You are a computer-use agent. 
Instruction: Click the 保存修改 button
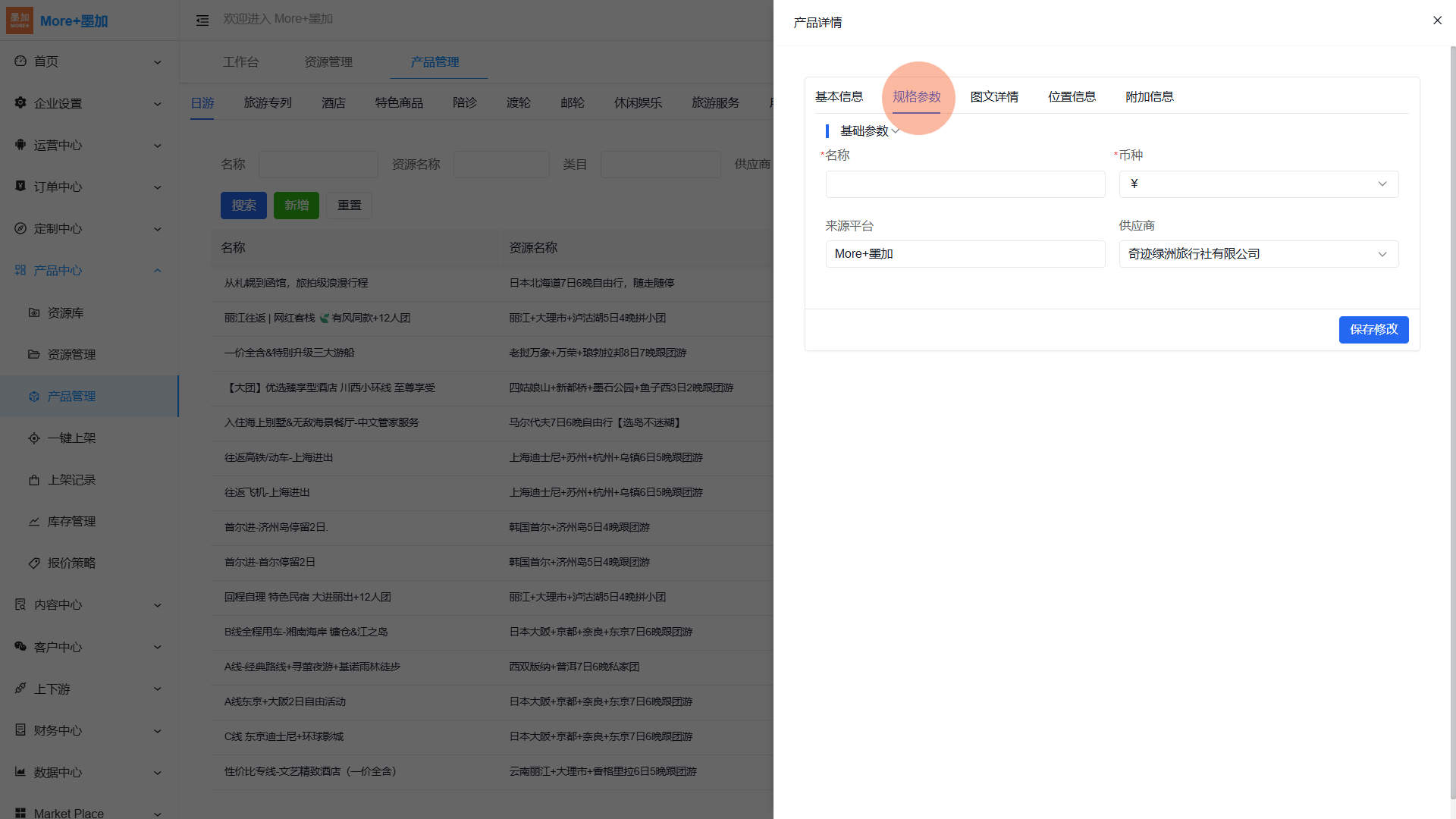(1373, 330)
